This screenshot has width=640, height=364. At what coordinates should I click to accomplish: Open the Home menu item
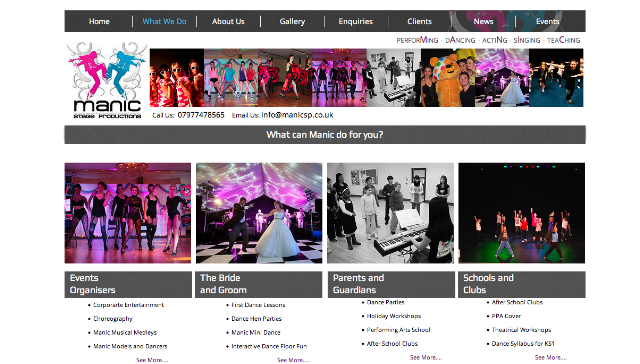[99, 21]
